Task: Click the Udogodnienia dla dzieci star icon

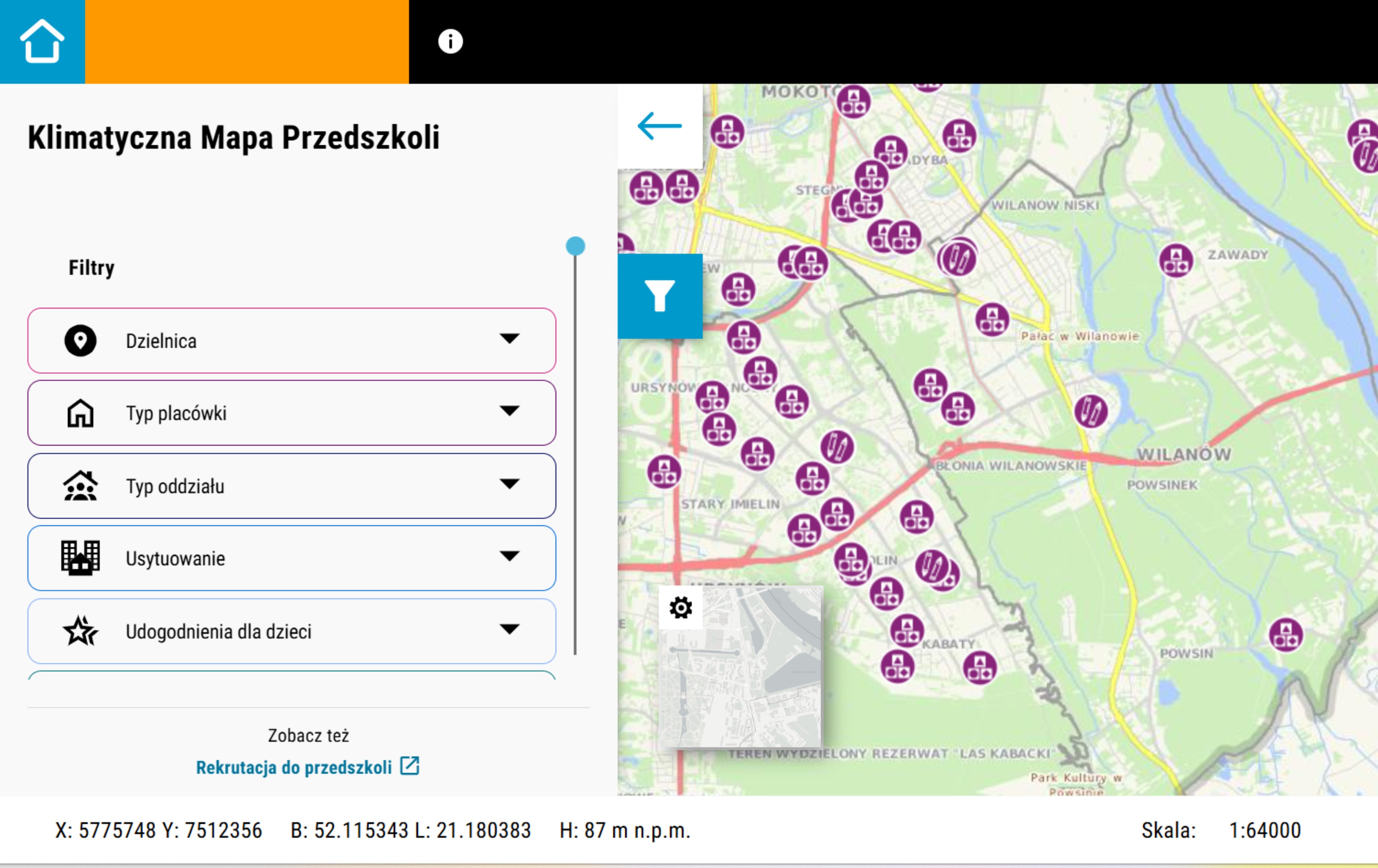Action: 80,630
